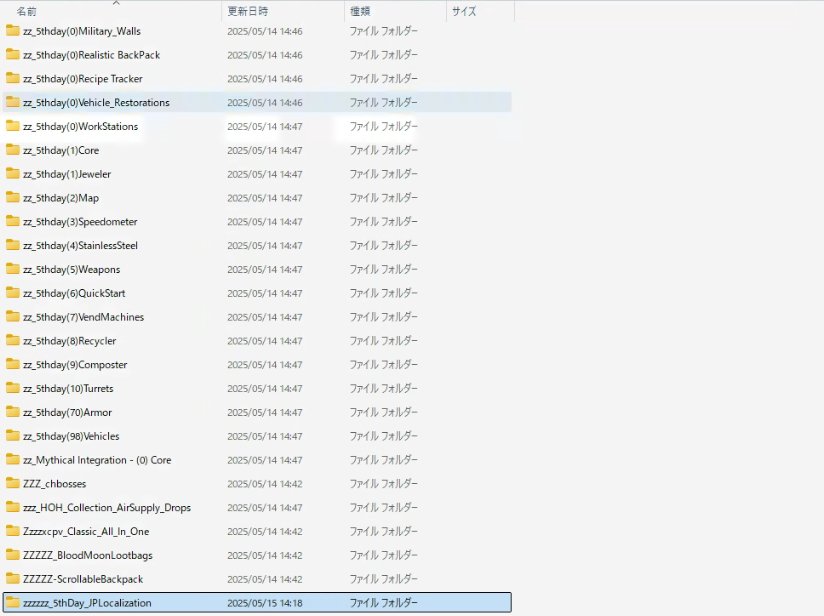This screenshot has height=616, width=824.
Task: Click folder icon of zz_5thday(10)Turrets
Action: pos(13,388)
